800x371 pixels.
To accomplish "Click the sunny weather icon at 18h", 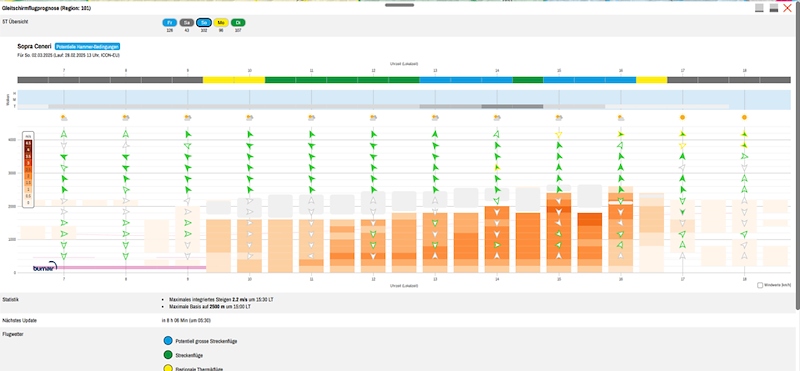I will [x=744, y=117].
